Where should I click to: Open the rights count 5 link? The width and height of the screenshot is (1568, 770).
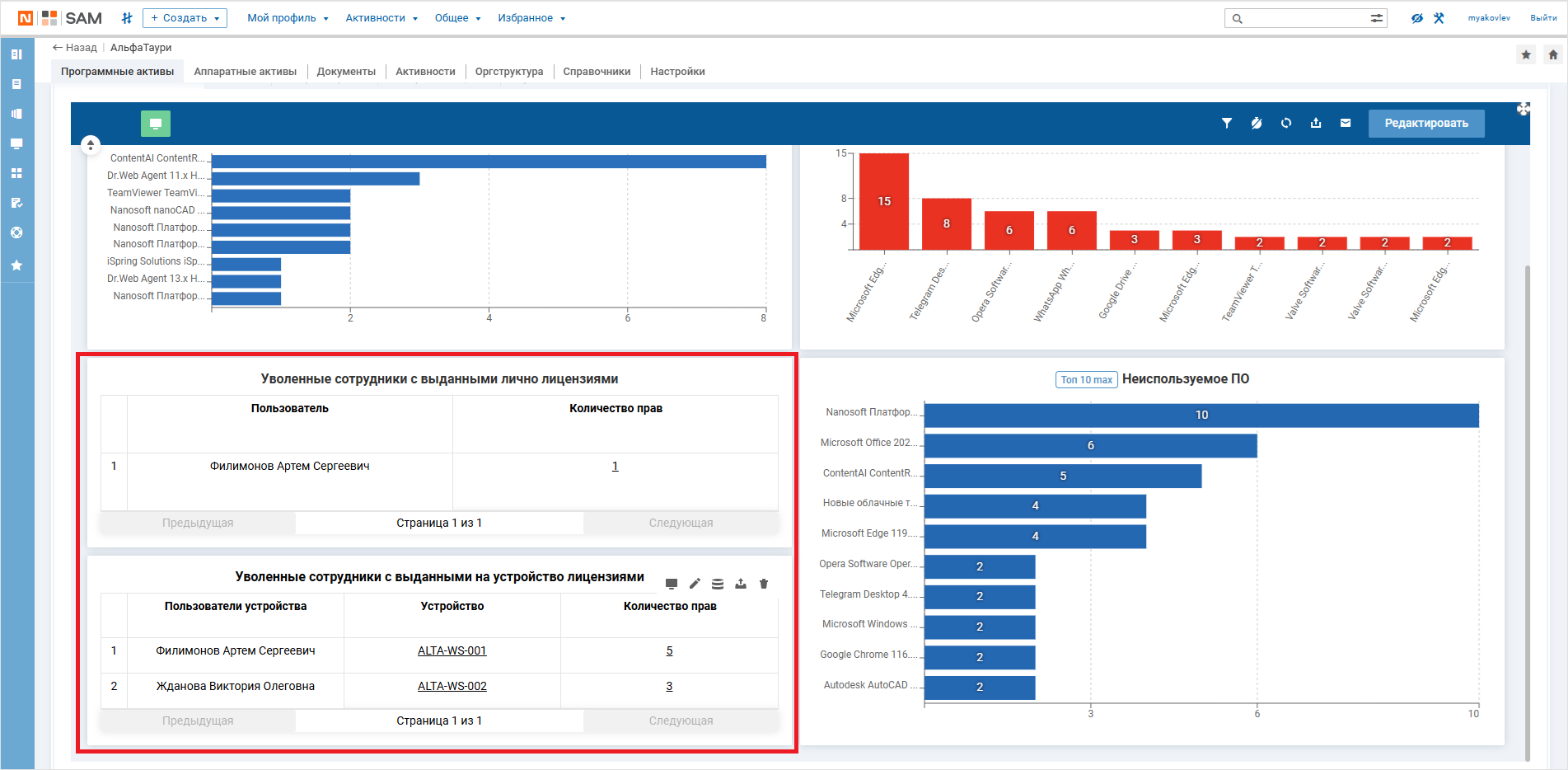670,650
